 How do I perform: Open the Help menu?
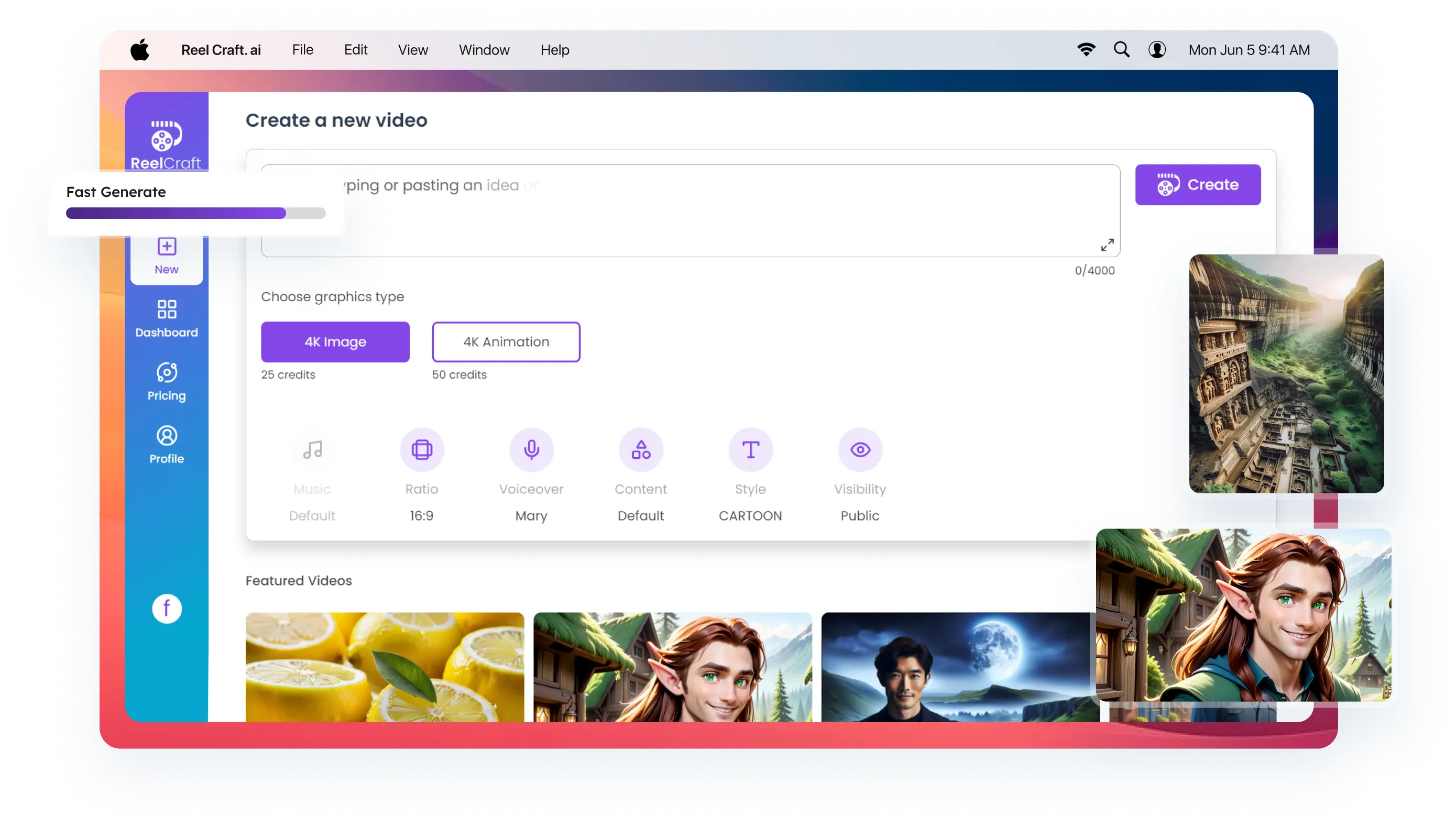pos(554,50)
